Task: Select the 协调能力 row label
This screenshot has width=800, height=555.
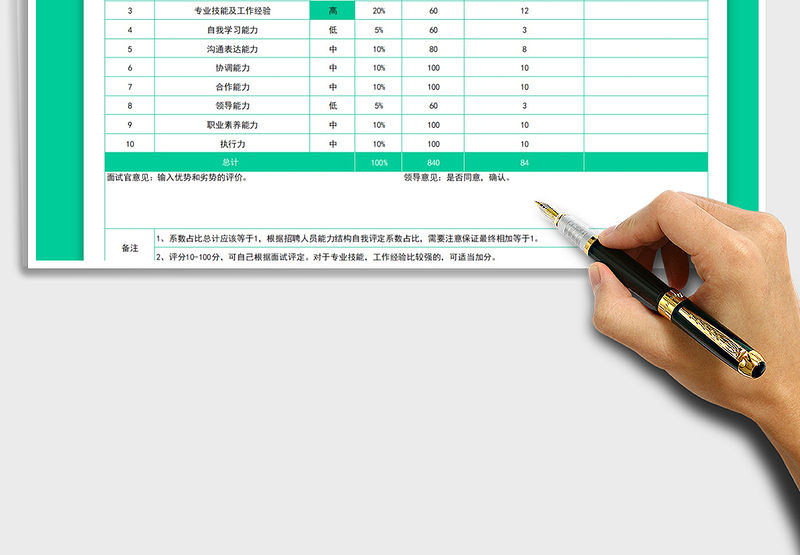Action: point(232,68)
